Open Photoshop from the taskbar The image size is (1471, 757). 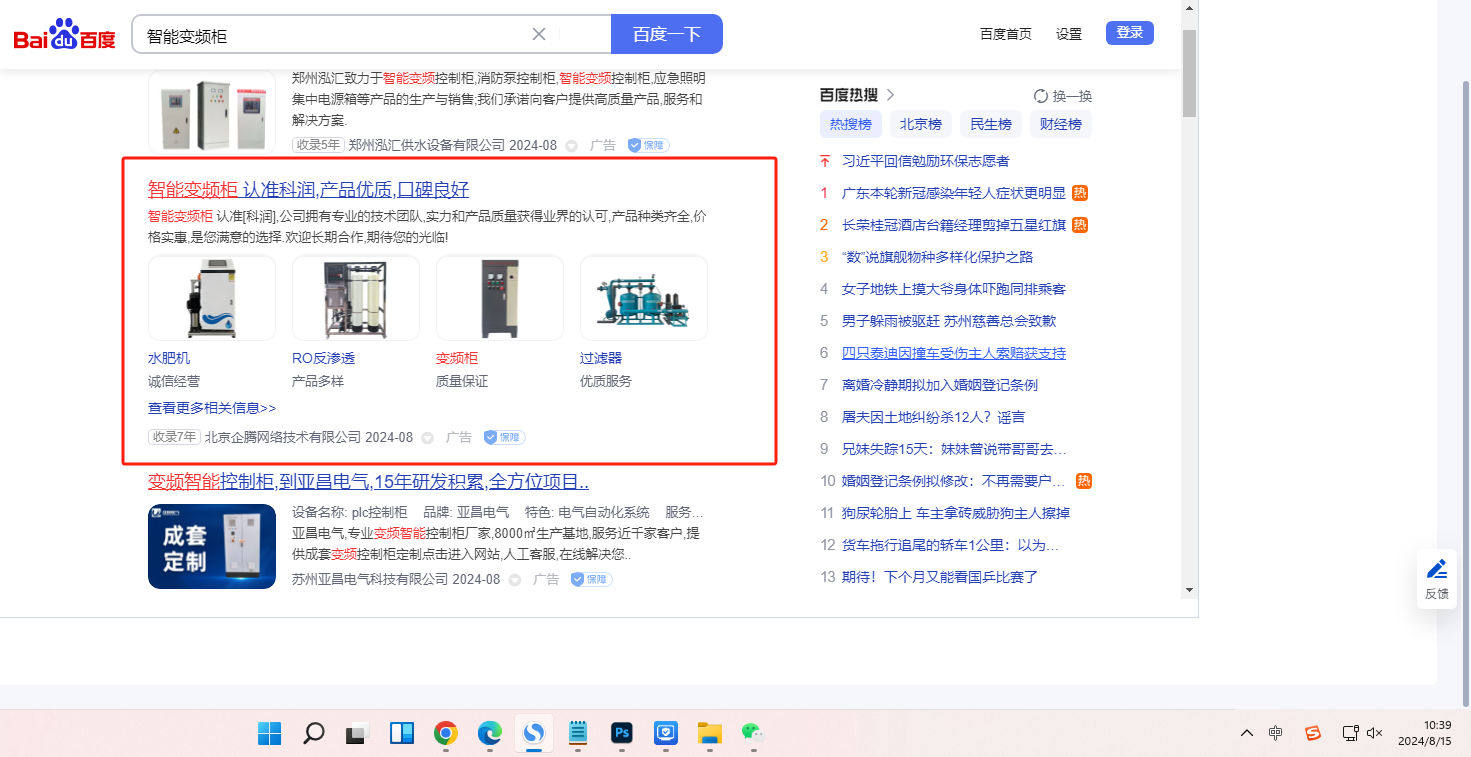(622, 733)
